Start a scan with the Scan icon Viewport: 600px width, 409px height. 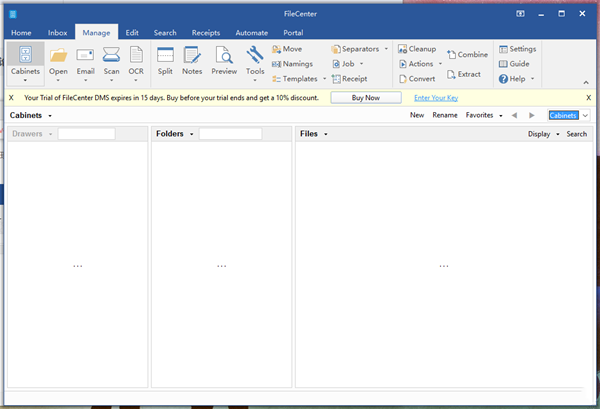[112, 55]
